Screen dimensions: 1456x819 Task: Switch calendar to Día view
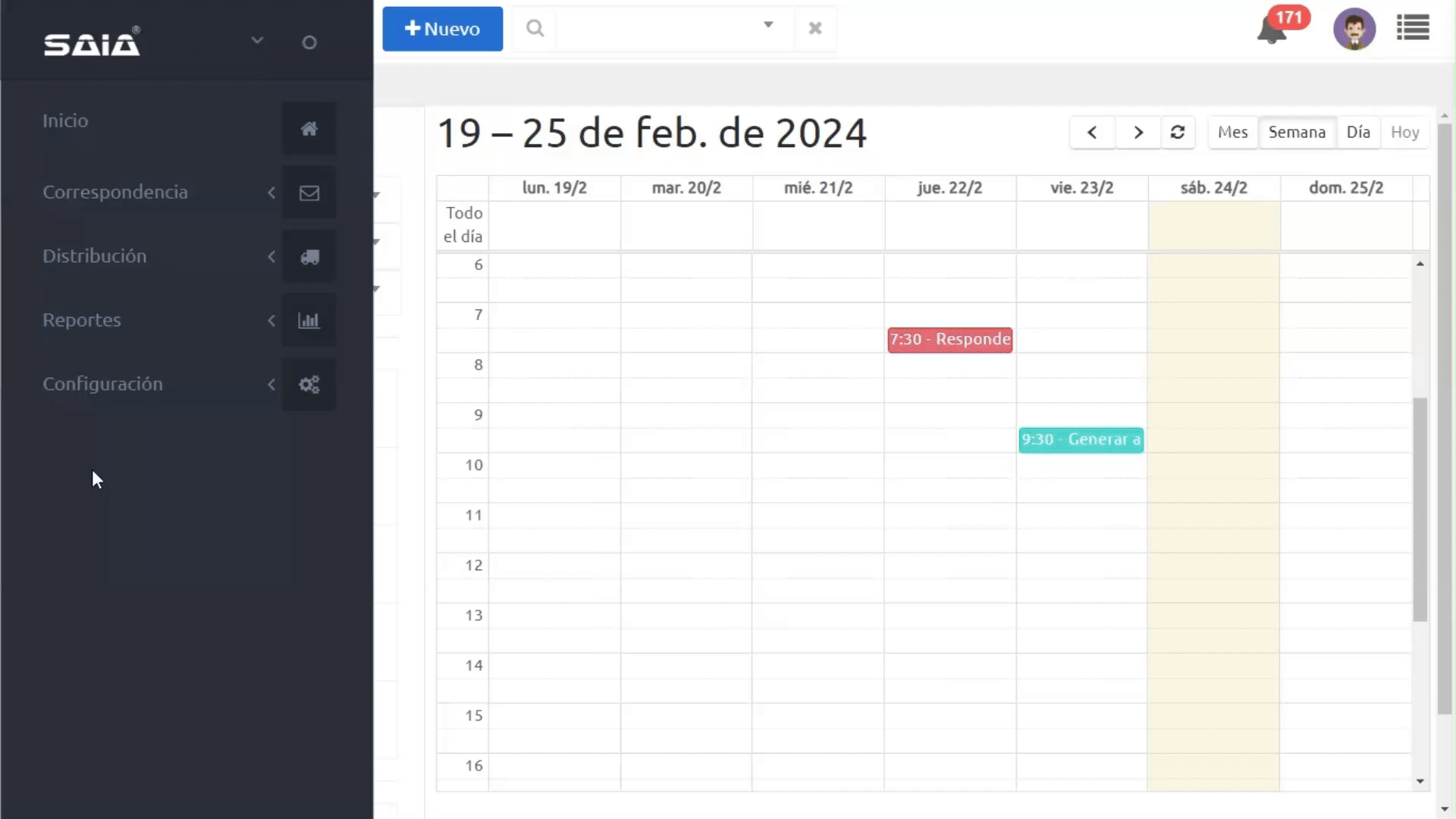click(1357, 133)
